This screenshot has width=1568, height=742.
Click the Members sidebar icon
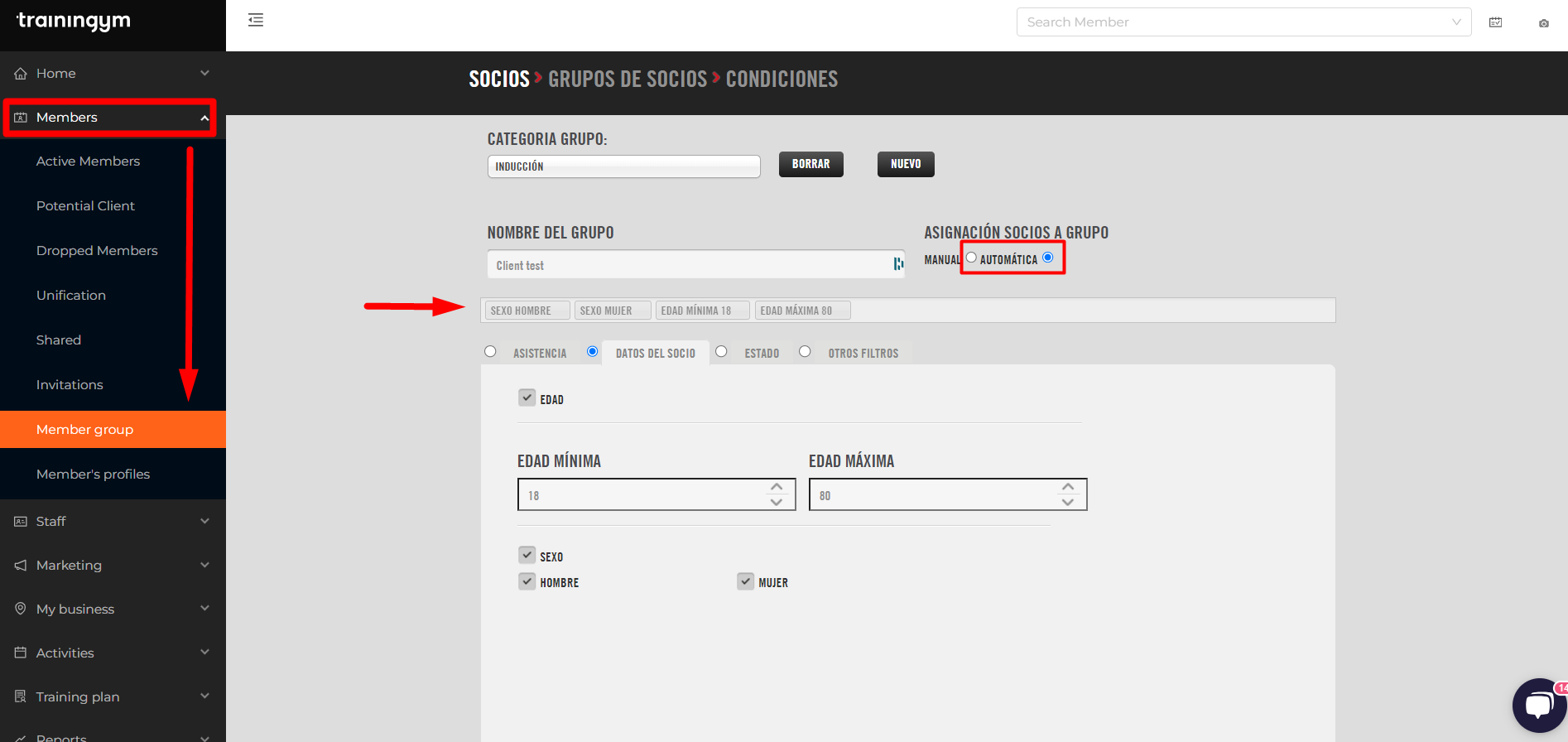pyautogui.click(x=21, y=118)
